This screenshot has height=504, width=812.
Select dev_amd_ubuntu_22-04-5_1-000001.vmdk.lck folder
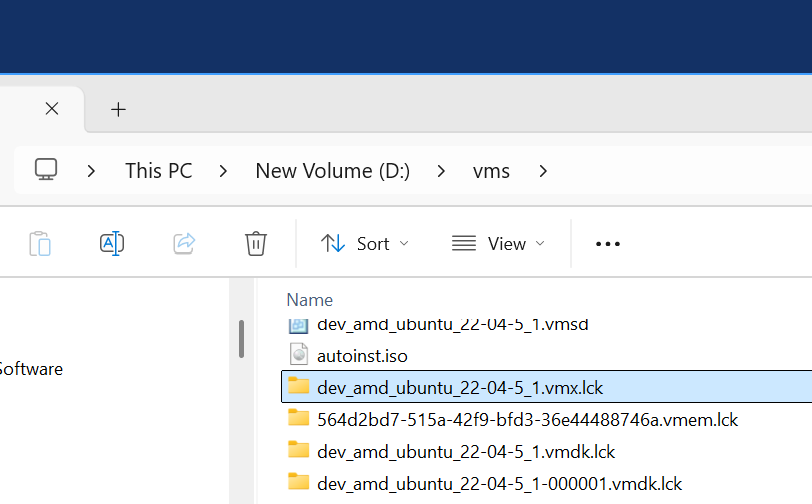coord(499,483)
